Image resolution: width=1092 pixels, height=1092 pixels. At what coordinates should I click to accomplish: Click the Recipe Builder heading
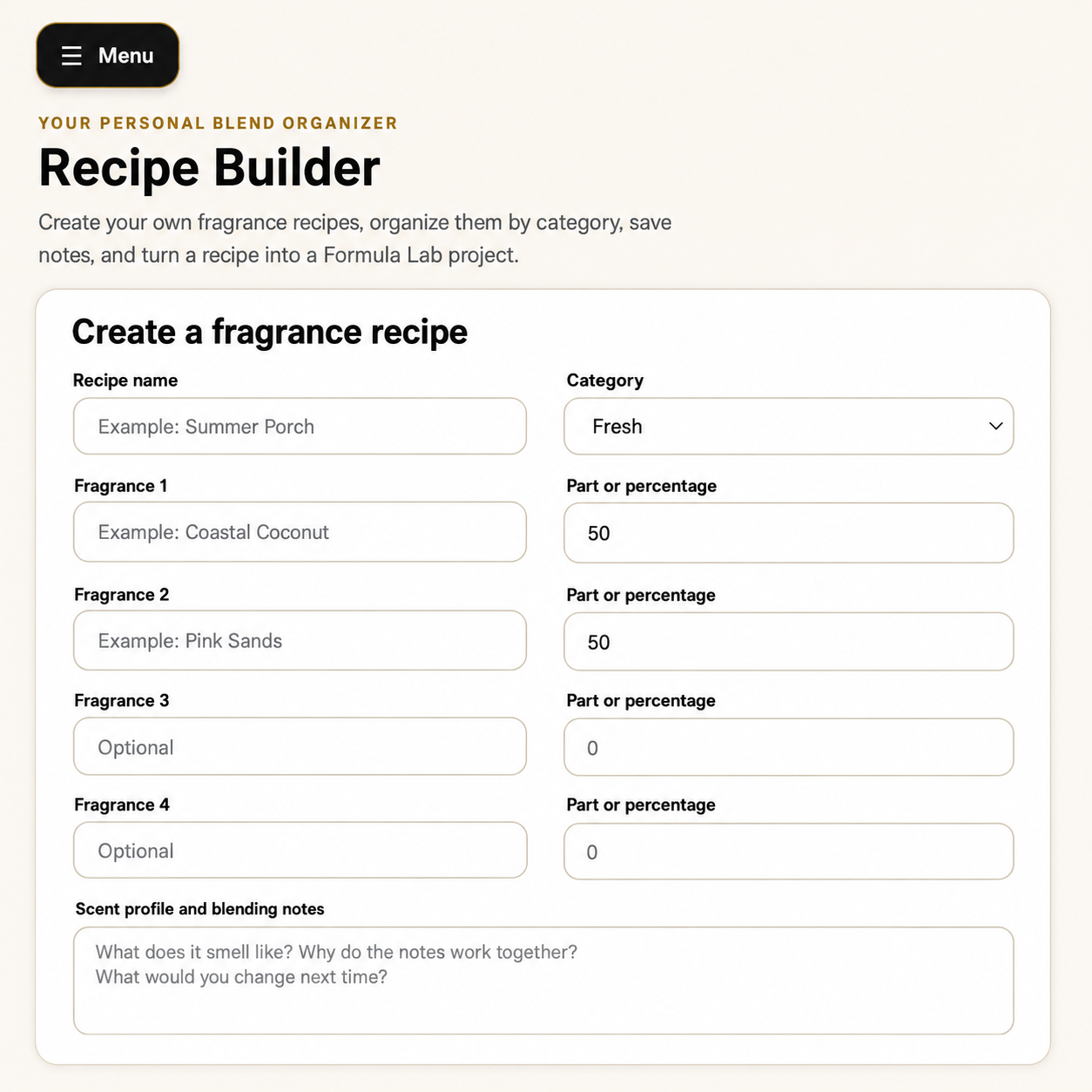[210, 167]
